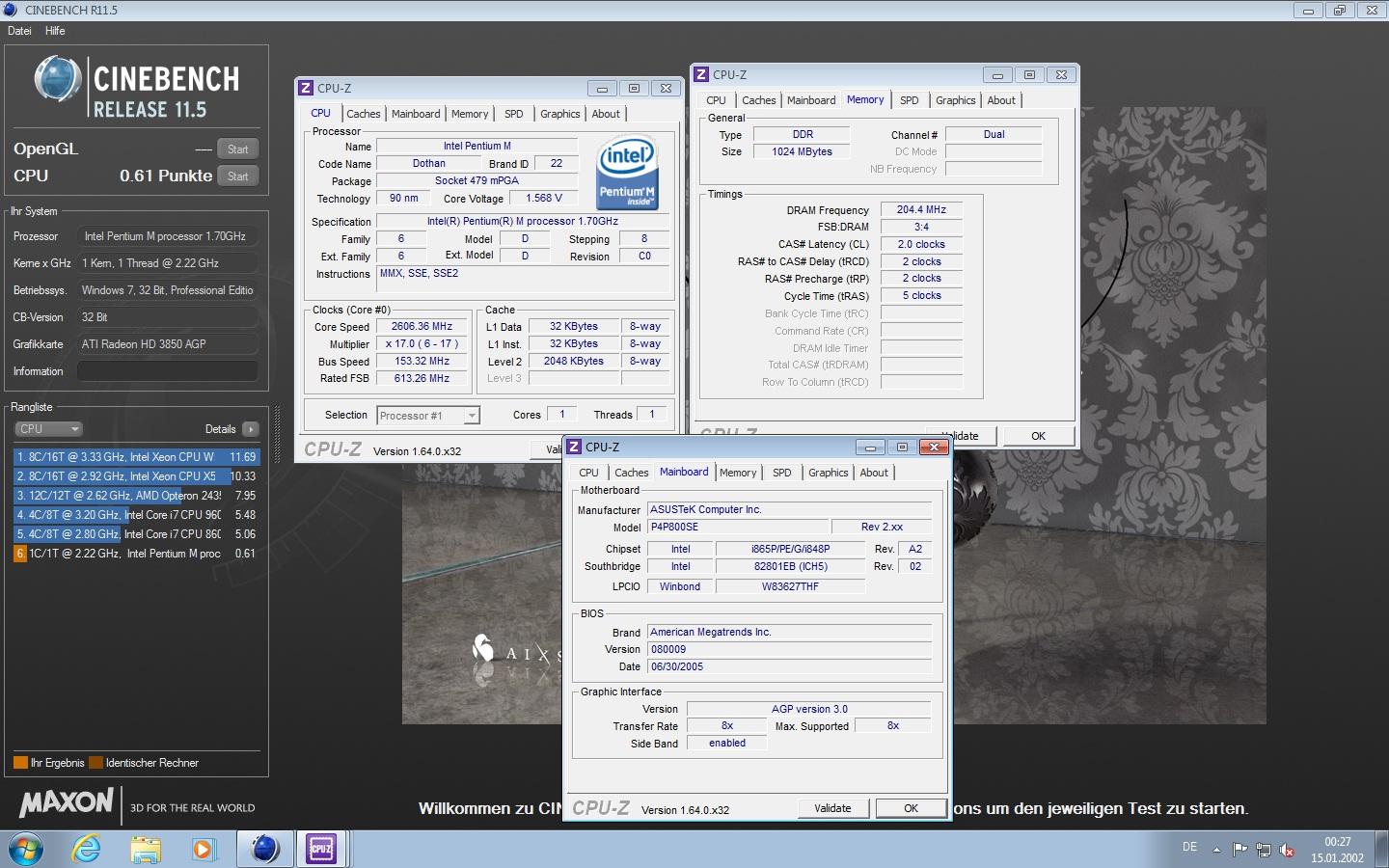
Task: Click the Z icon in CPU-Z Mainboard title bar
Action: coord(574,447)
